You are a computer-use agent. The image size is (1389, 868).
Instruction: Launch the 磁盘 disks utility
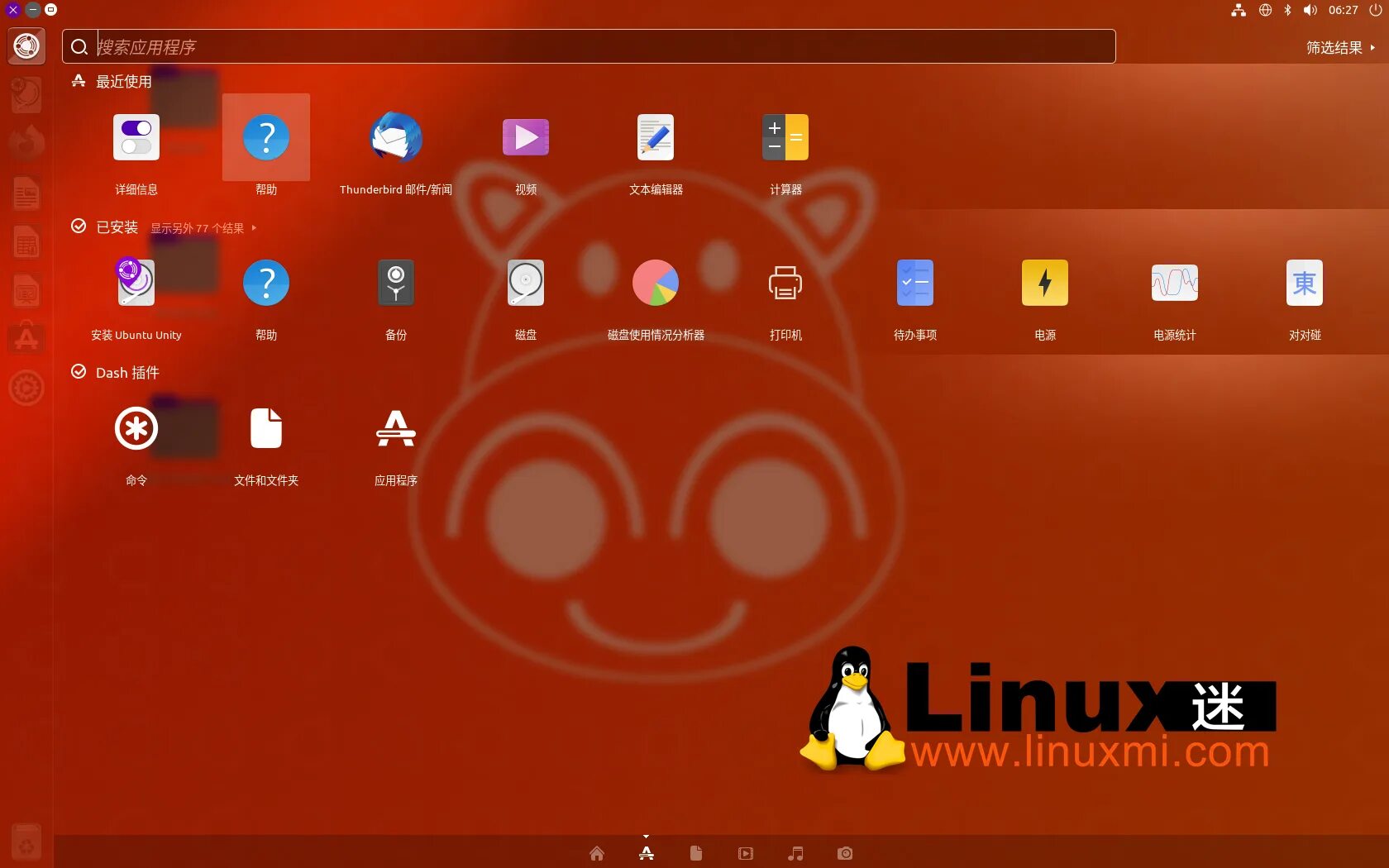click(x=526, y=283)
